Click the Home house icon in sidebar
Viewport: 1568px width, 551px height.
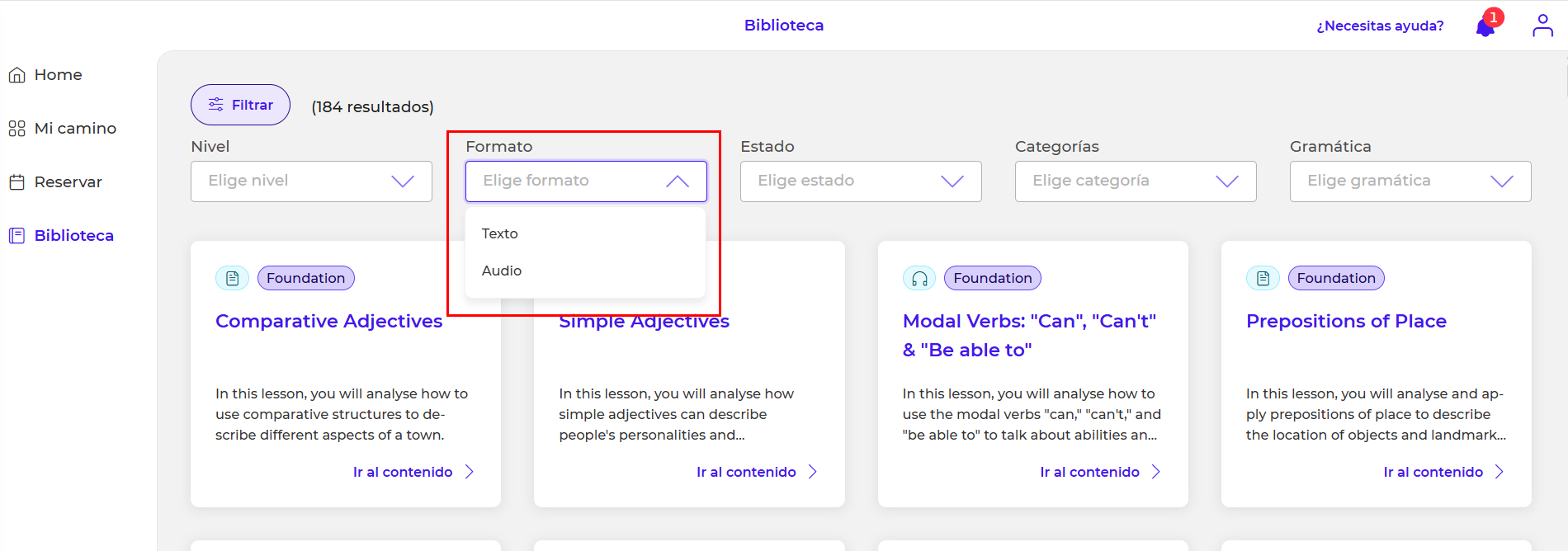[x=17, y=75]
